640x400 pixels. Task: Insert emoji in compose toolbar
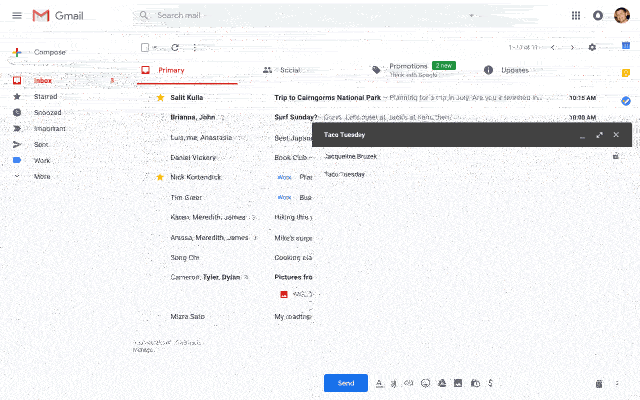coord(425,383)
